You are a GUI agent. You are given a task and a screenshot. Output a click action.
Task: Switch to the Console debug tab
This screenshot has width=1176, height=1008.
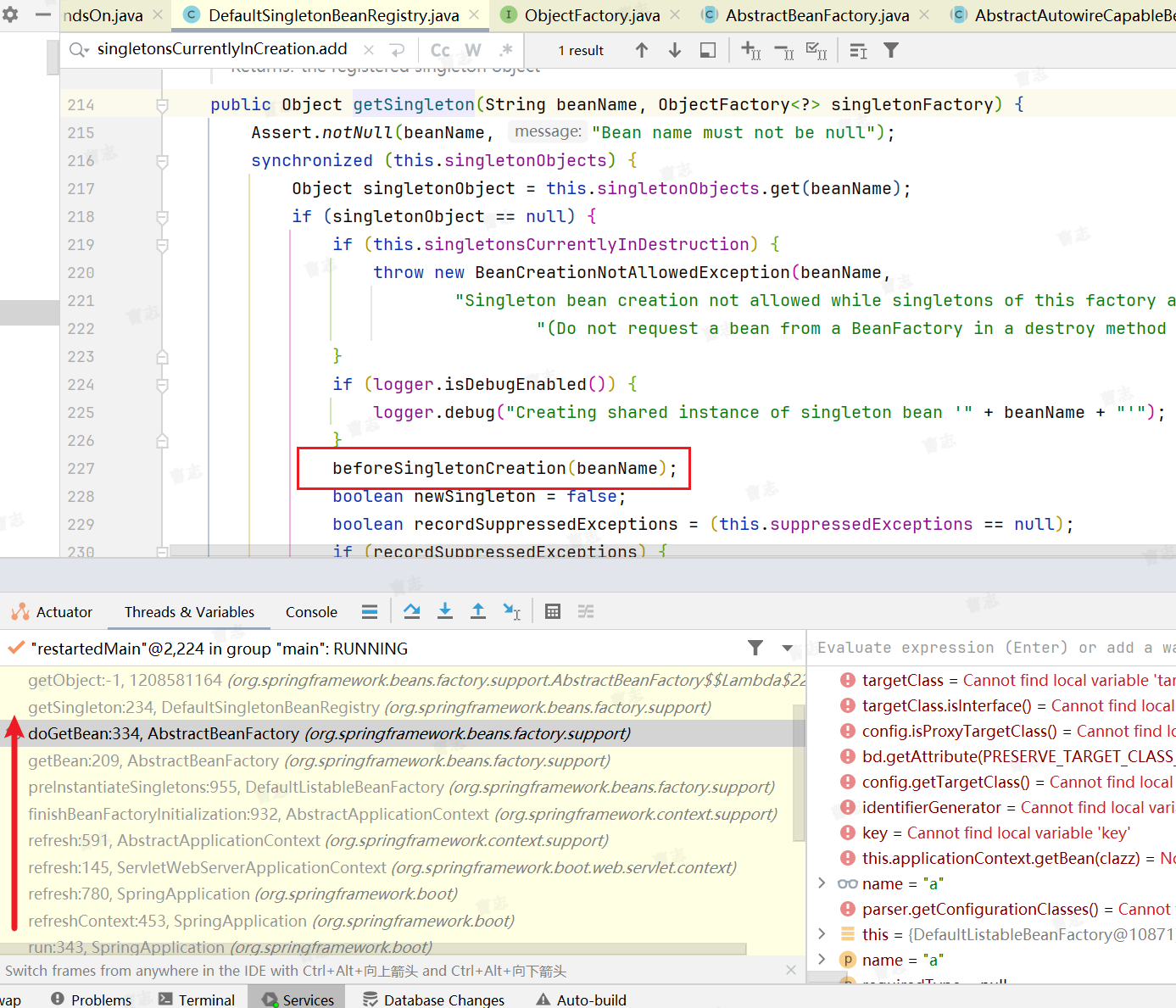311,612
